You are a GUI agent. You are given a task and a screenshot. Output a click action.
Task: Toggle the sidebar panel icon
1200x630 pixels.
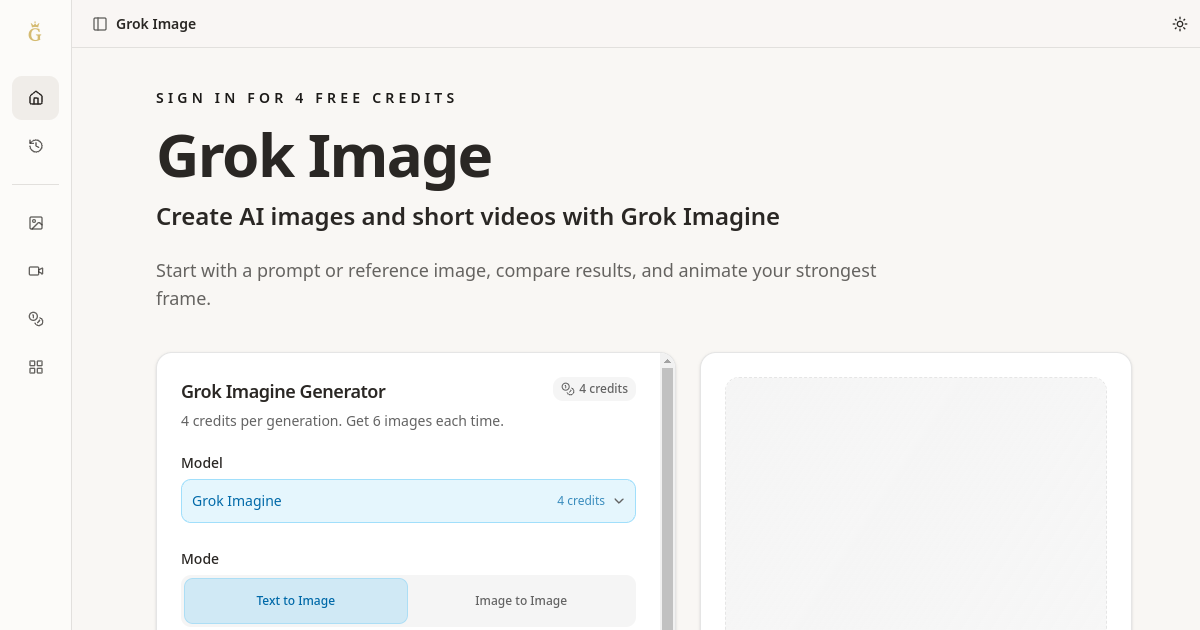click(100, 24)
